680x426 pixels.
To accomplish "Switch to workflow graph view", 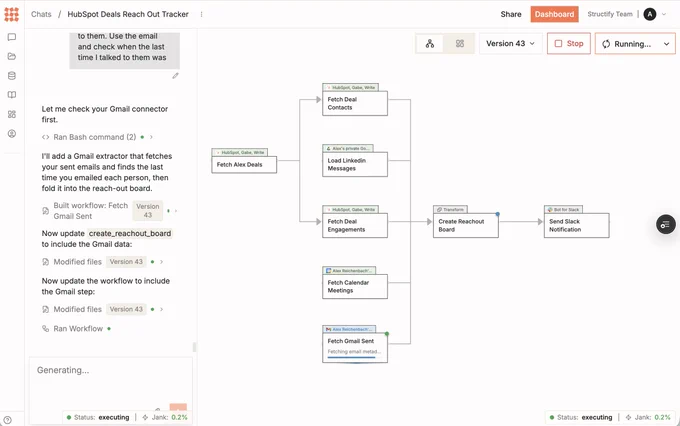I will (430, 44).
